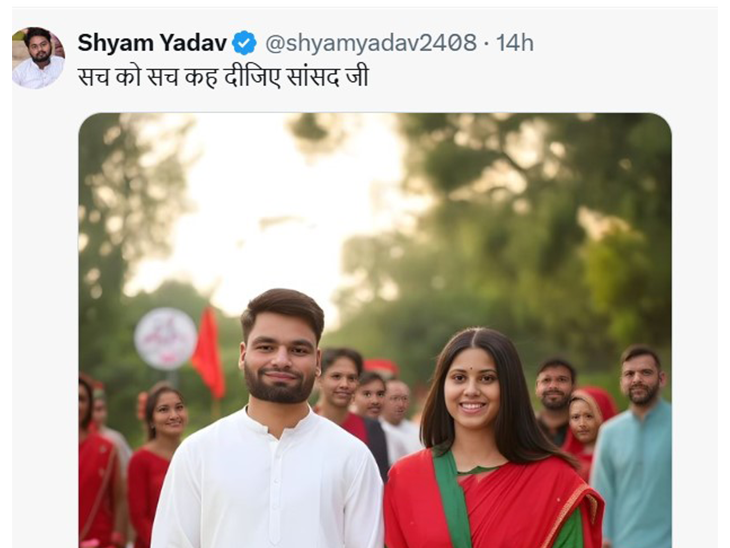Click the man wearing the teal kurta
This screenshot has width=730, height=548.
pyautogui.click(x=635, y=447)
